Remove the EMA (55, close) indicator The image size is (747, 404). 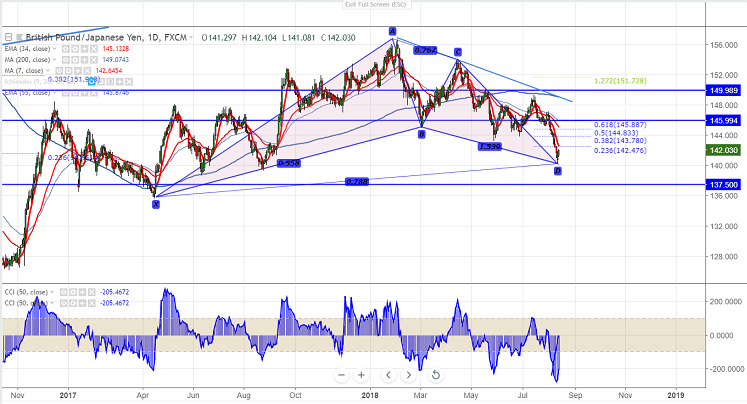point(94,92)
